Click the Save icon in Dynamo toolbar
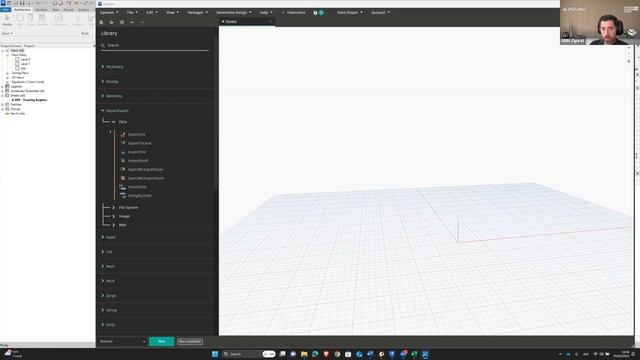Viewport: 640px width, 360px height. click(122, 22)
